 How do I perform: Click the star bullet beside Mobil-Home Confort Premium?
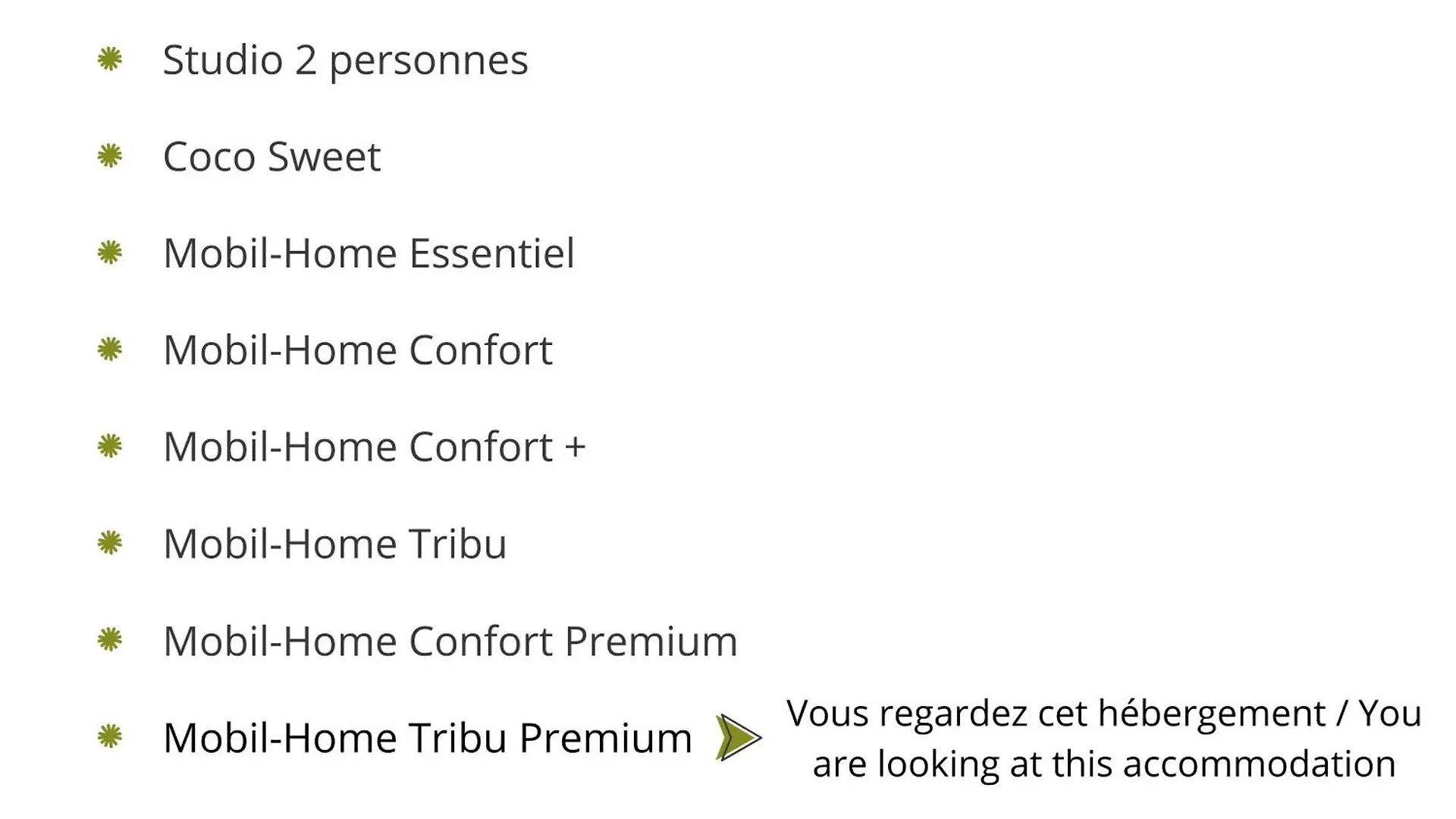point(110,640)
